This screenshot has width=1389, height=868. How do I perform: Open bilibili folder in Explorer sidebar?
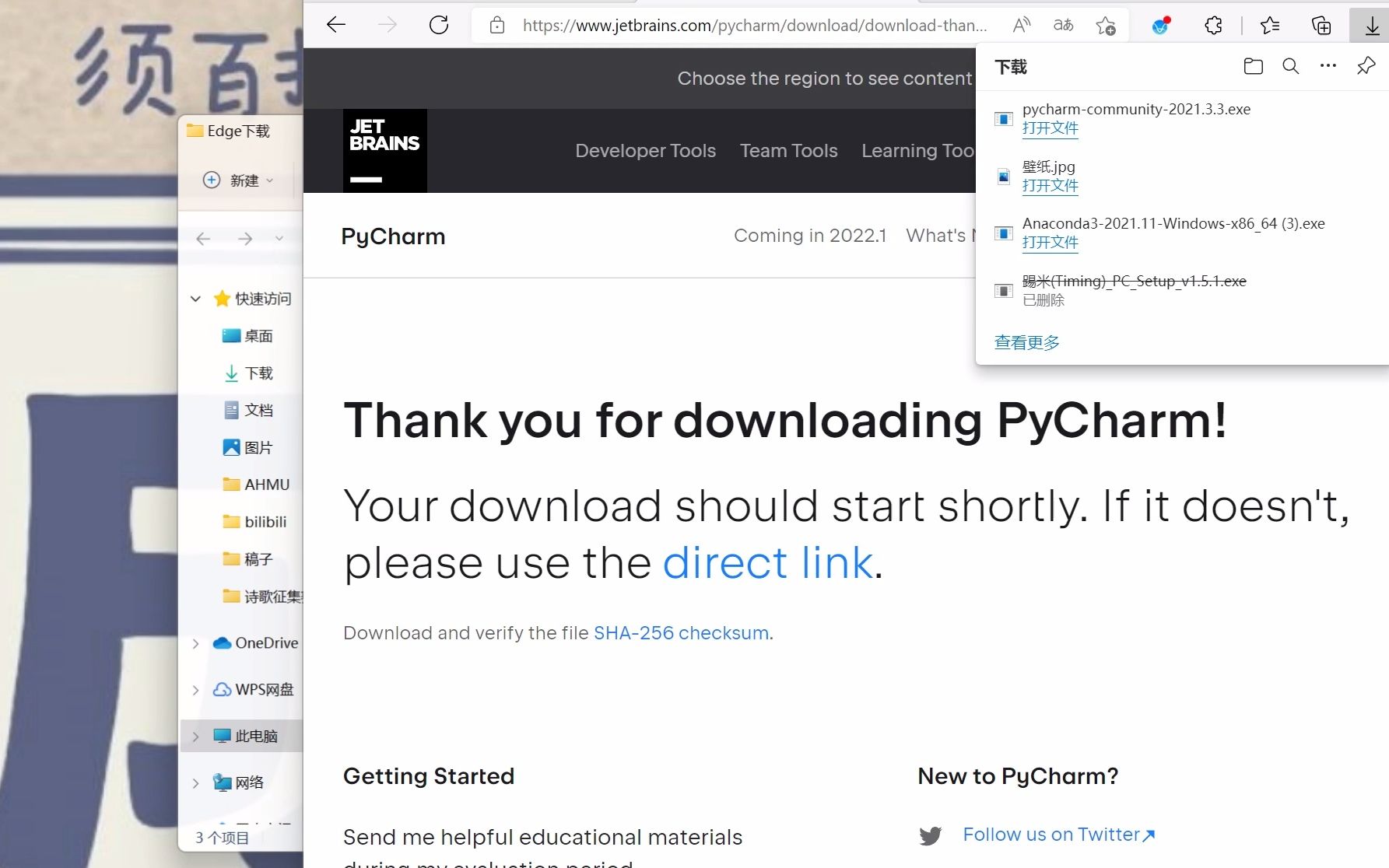(x=254, y=522)
